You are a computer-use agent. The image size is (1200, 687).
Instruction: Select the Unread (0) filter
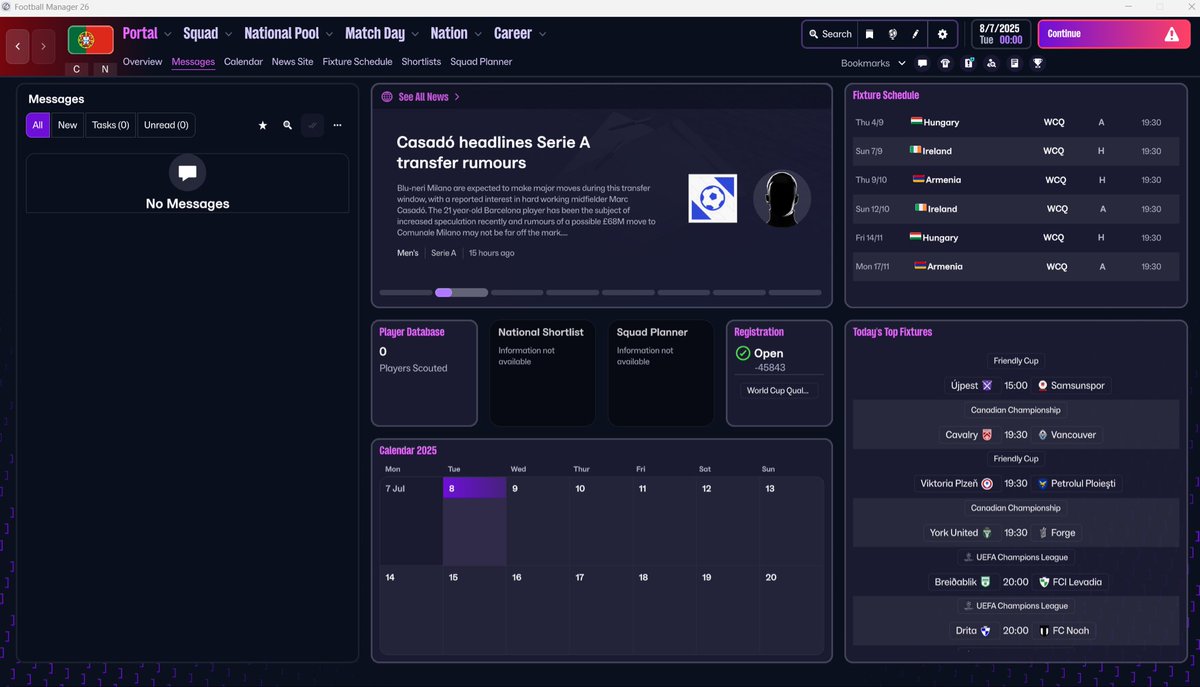[x=166, y=125]
